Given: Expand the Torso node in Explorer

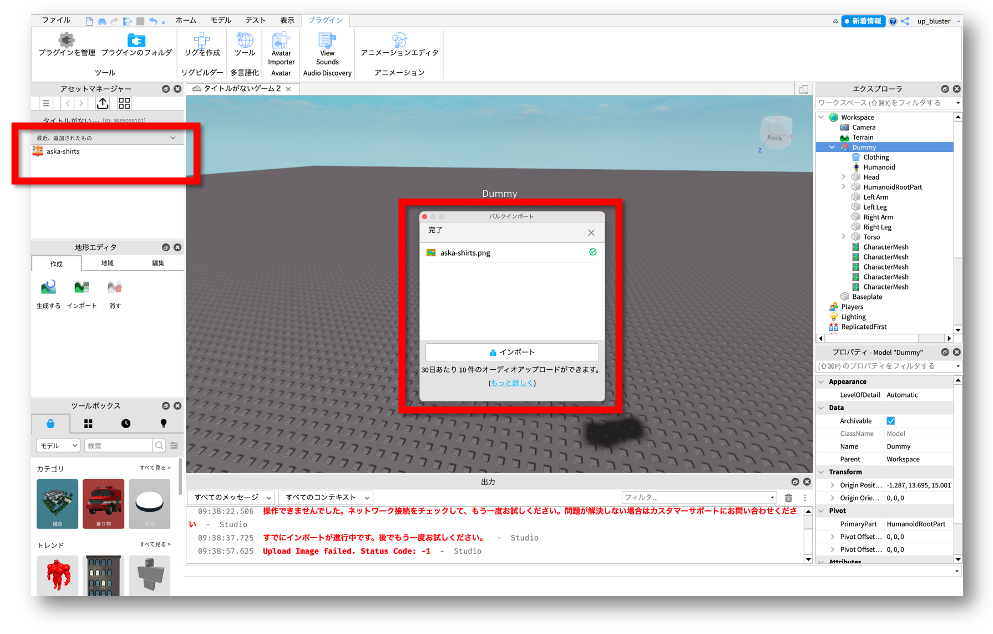Looking at the screenshot, I should point(843,237).
